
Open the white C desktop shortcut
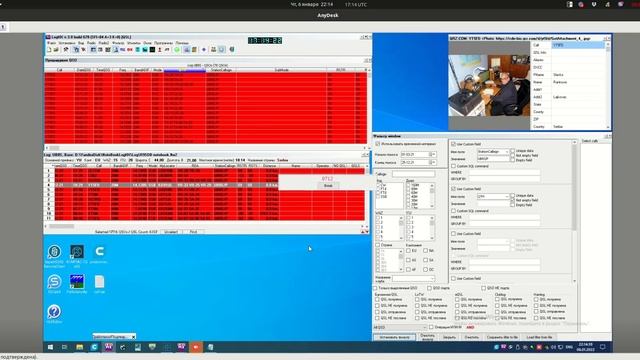click(99, 251)
